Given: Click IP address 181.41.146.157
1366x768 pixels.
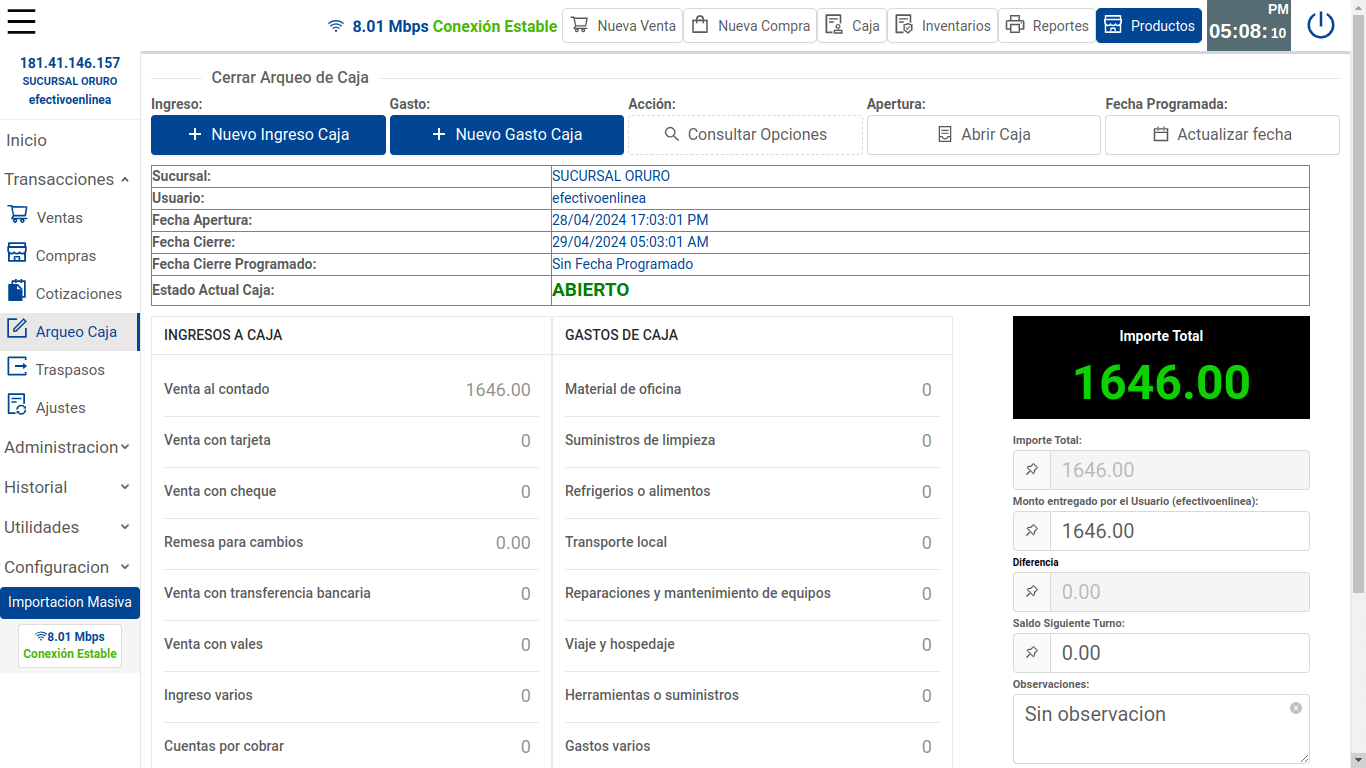Looking at the screenshot, I should (70, 63).
